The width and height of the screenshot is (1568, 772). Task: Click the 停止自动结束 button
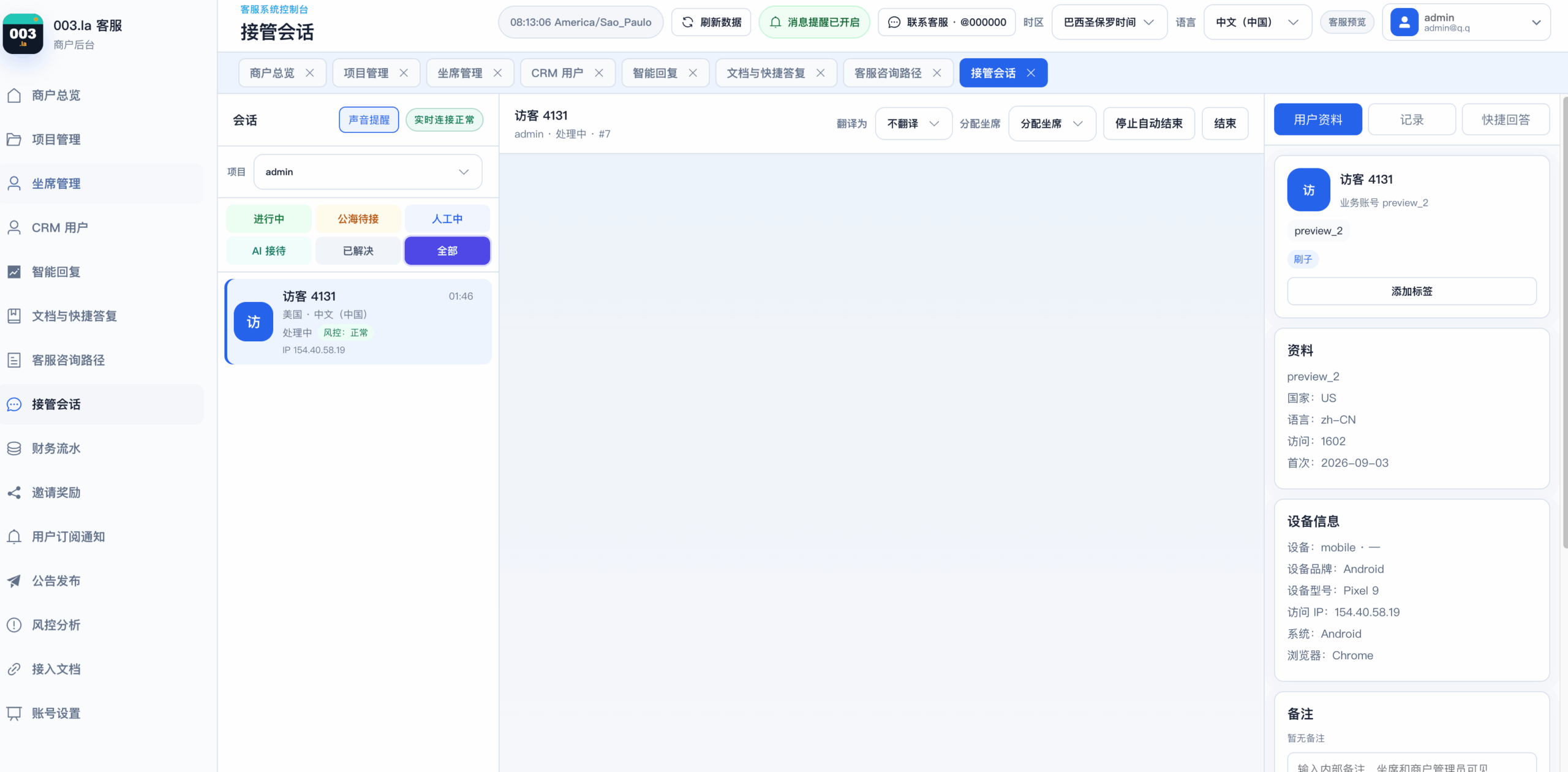[1148, 124]
